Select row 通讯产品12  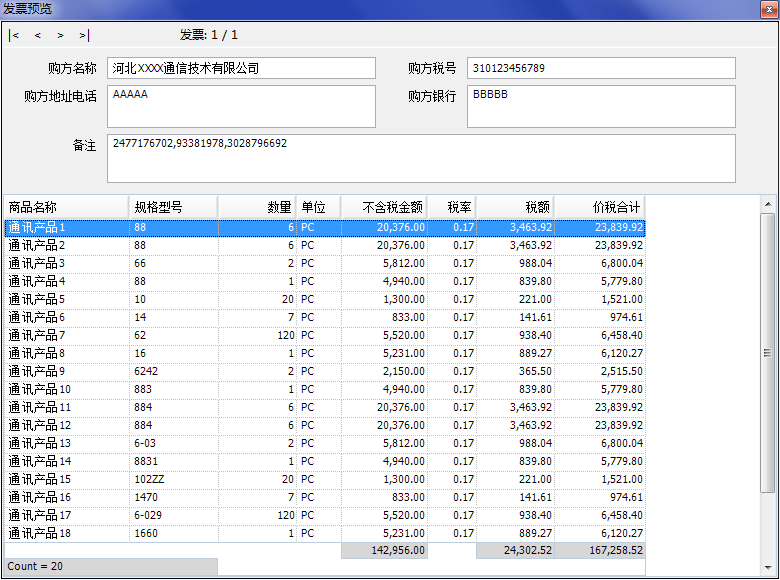(325, 425)
